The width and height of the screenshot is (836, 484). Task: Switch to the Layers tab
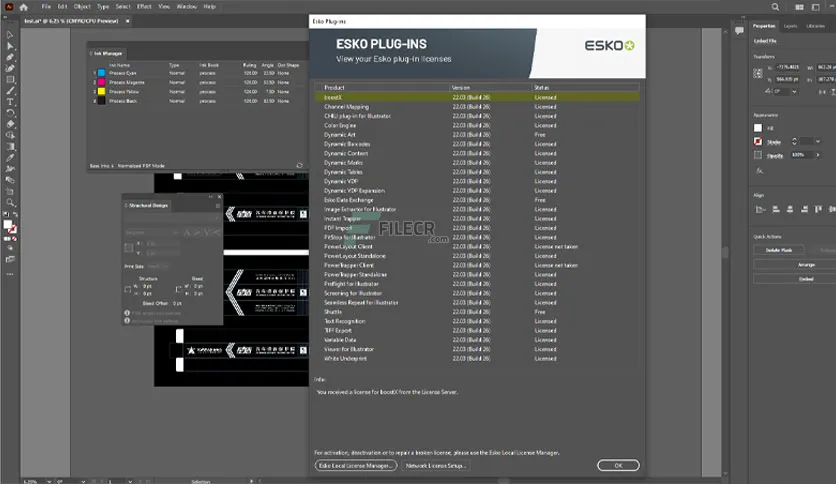click(790, 26)
